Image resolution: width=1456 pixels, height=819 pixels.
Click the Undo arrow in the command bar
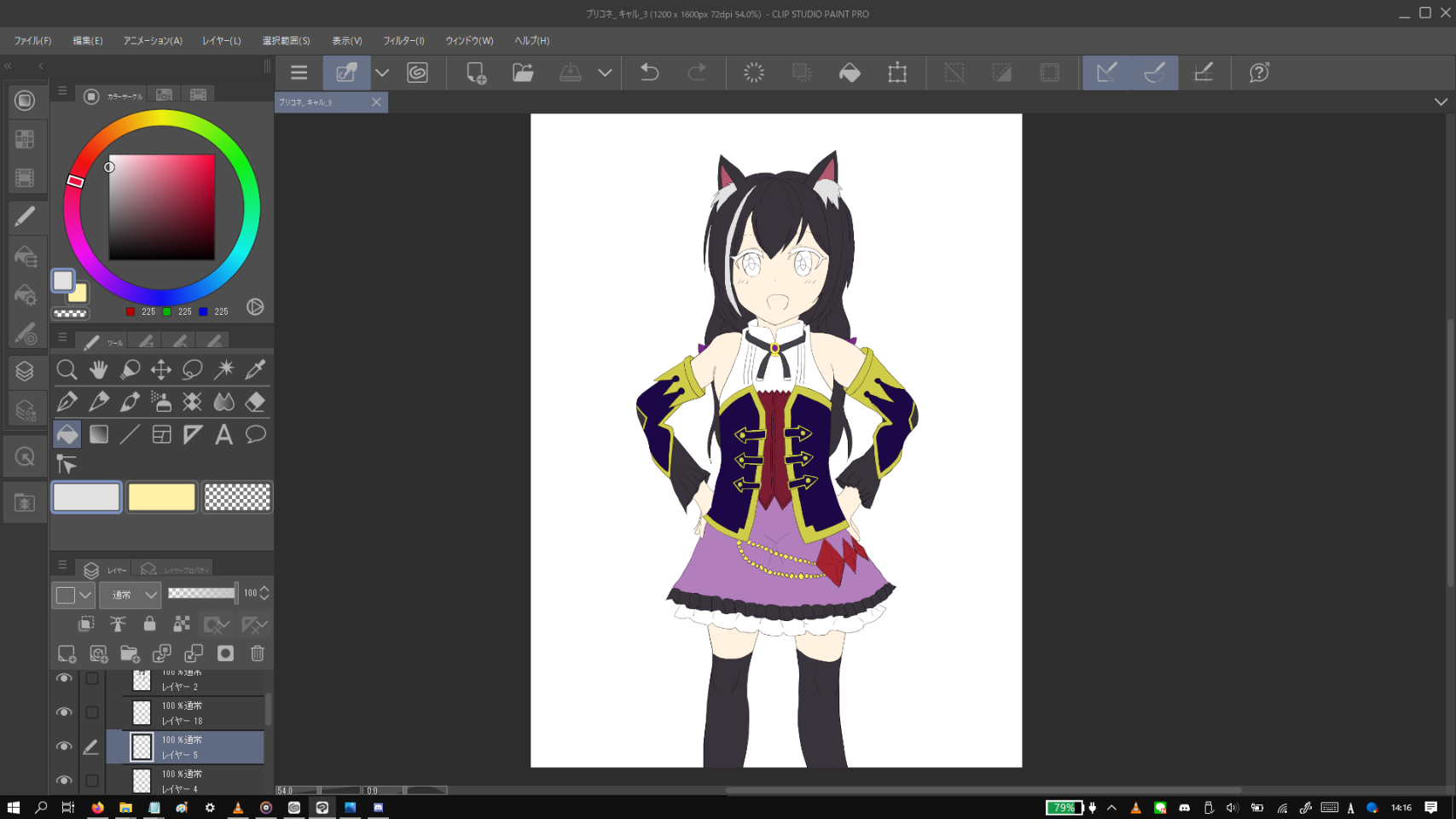(649, 73)
